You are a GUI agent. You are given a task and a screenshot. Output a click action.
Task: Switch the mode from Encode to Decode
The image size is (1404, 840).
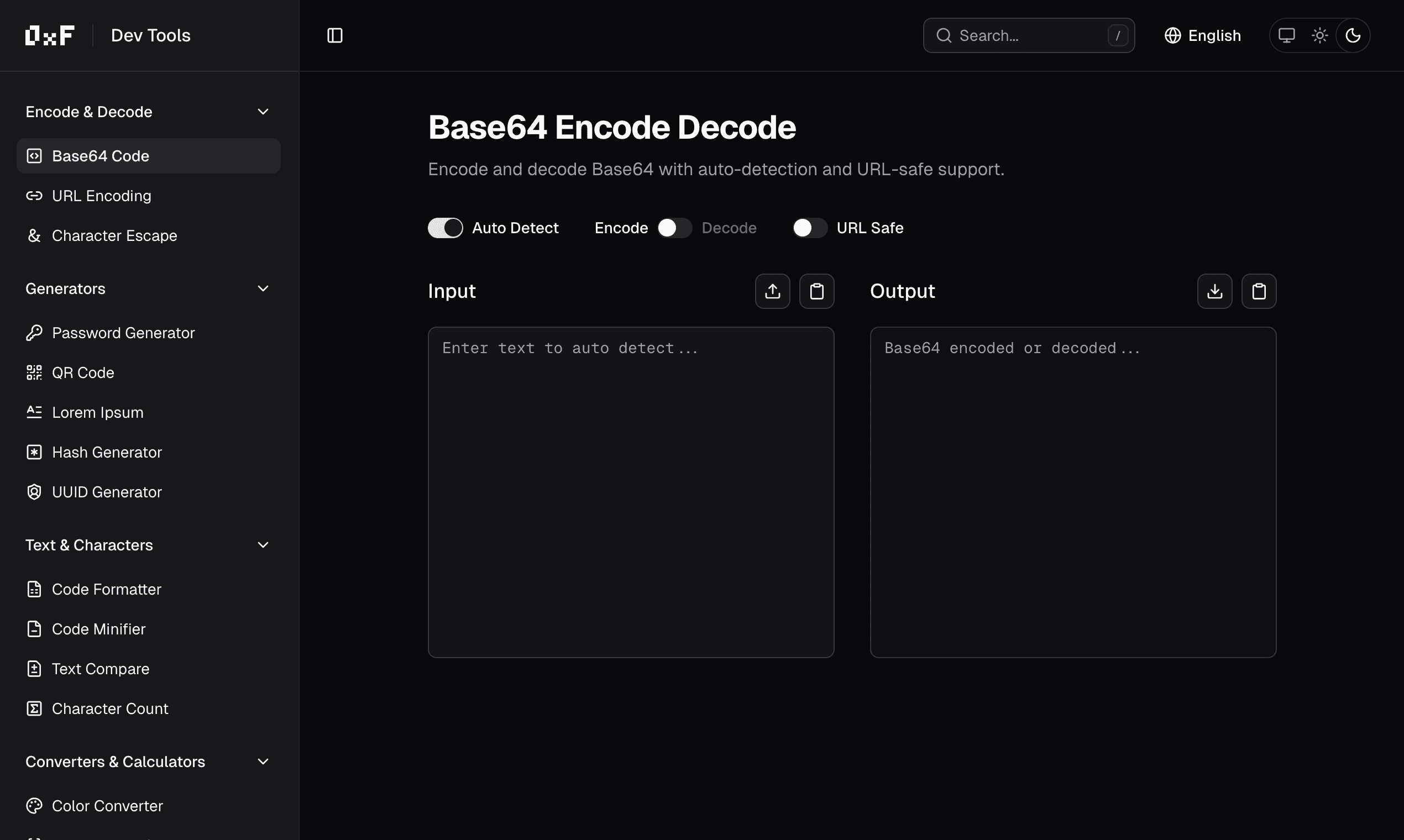click(674, 228)
